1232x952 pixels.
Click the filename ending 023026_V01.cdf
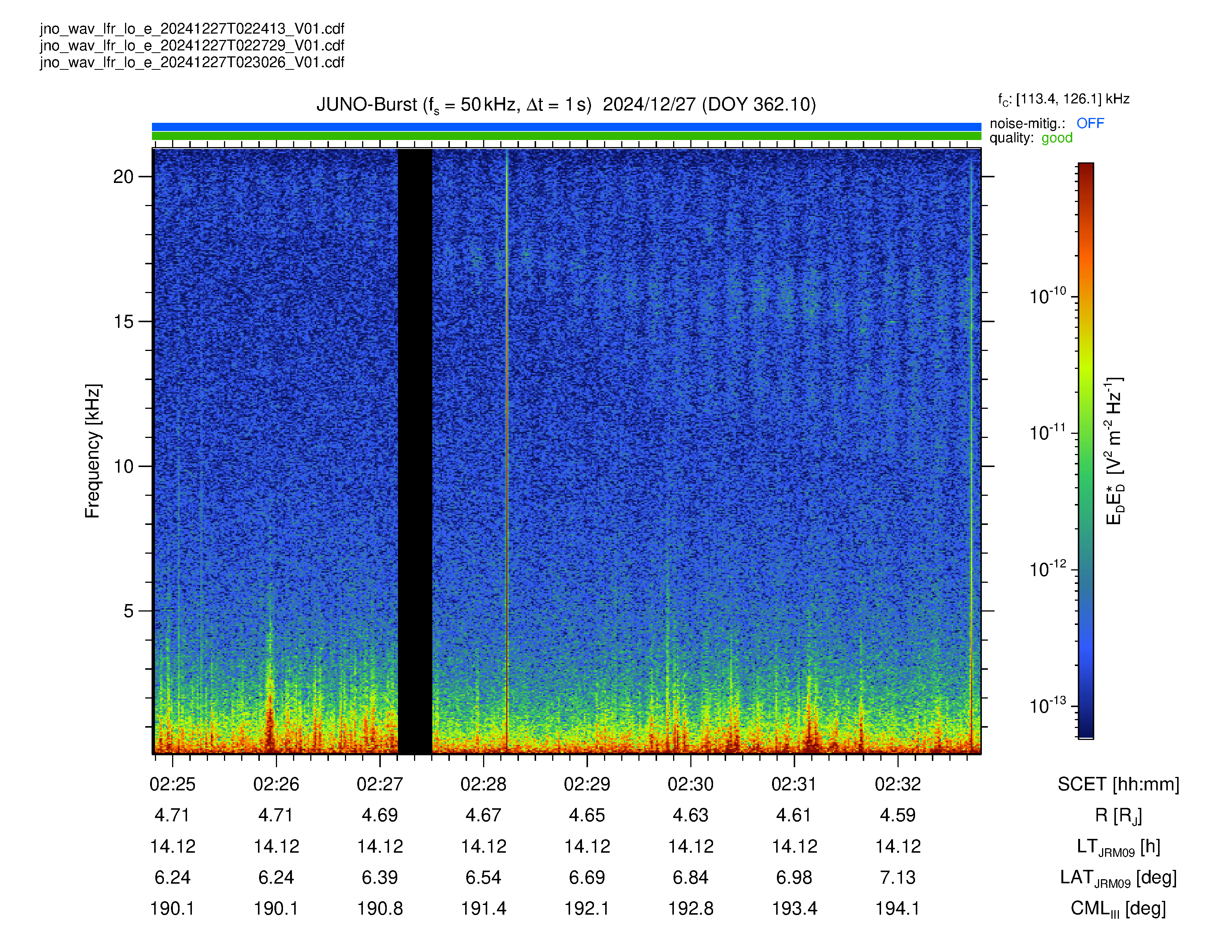coord(192,63)
